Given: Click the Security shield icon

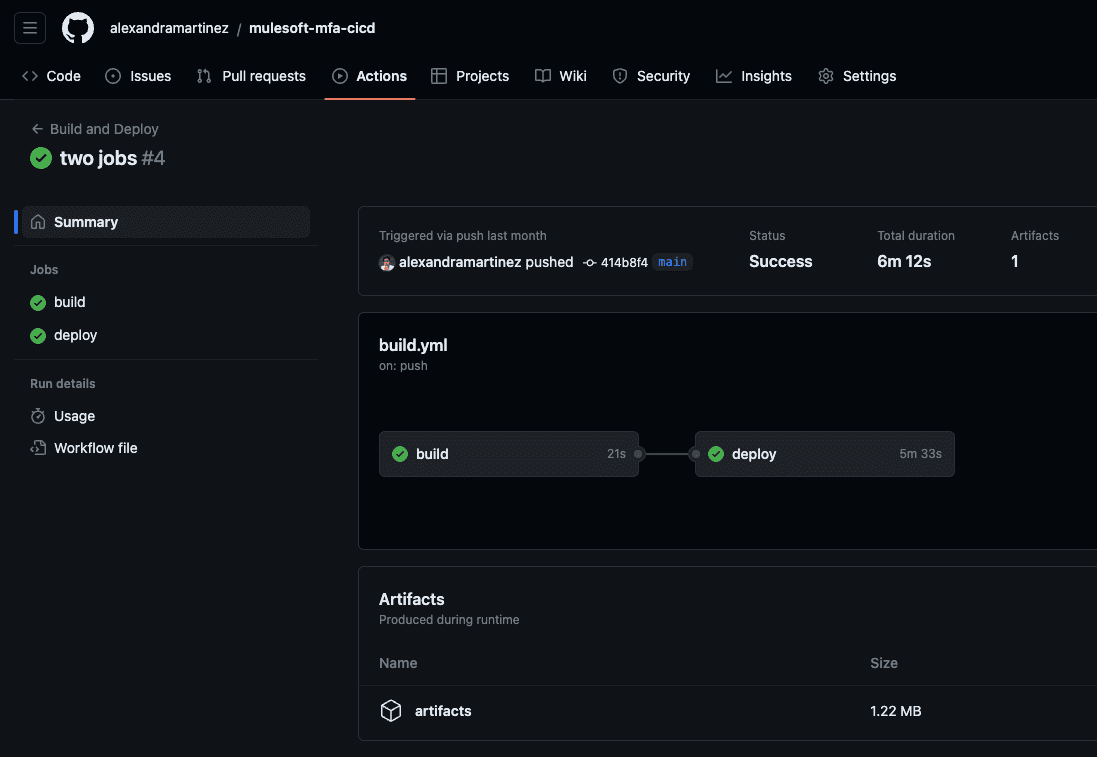Looking at the screenshot, I should (620, 76).
